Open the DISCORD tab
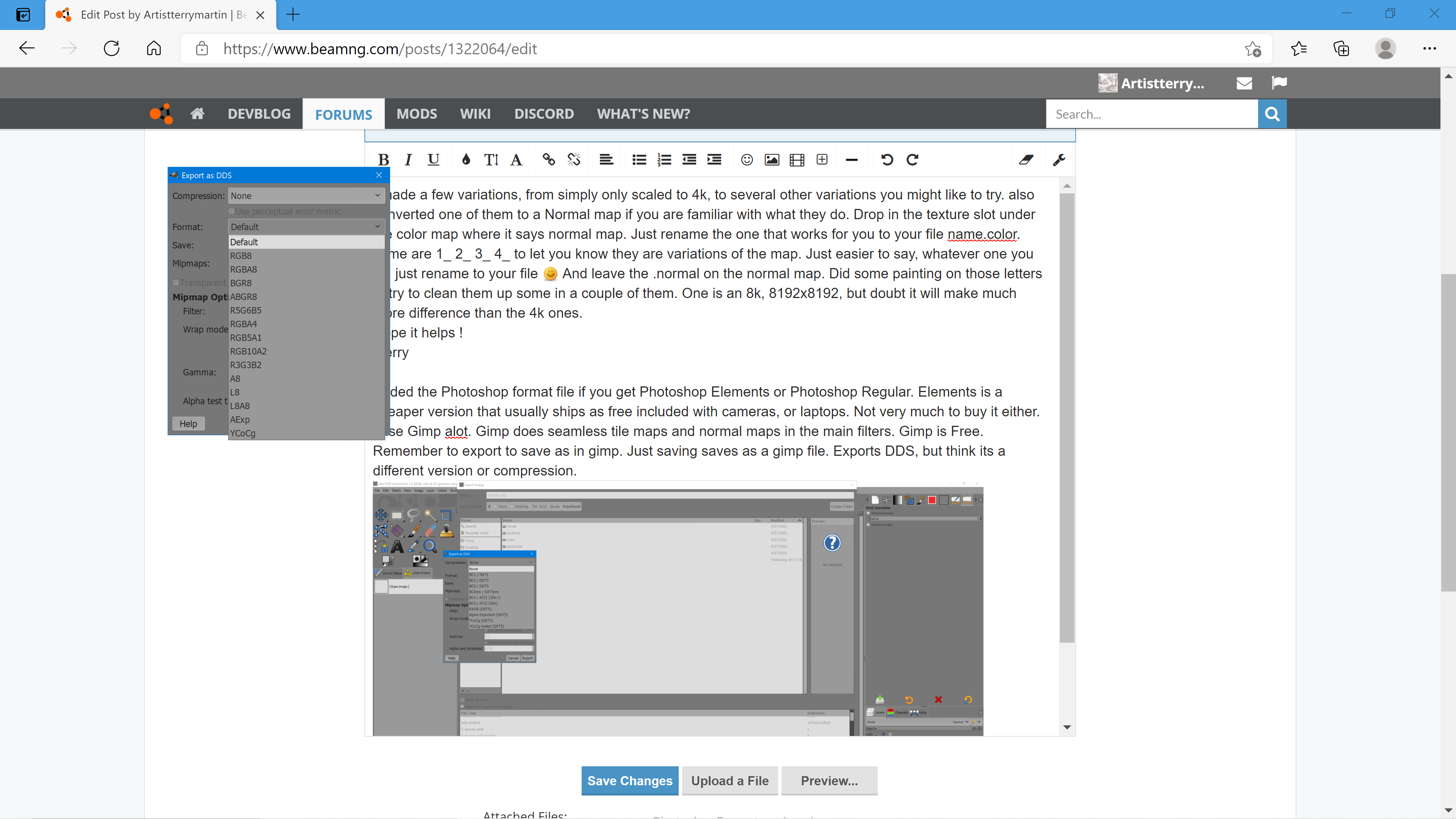The image size is (1456, 819). [x=544, y=114]
